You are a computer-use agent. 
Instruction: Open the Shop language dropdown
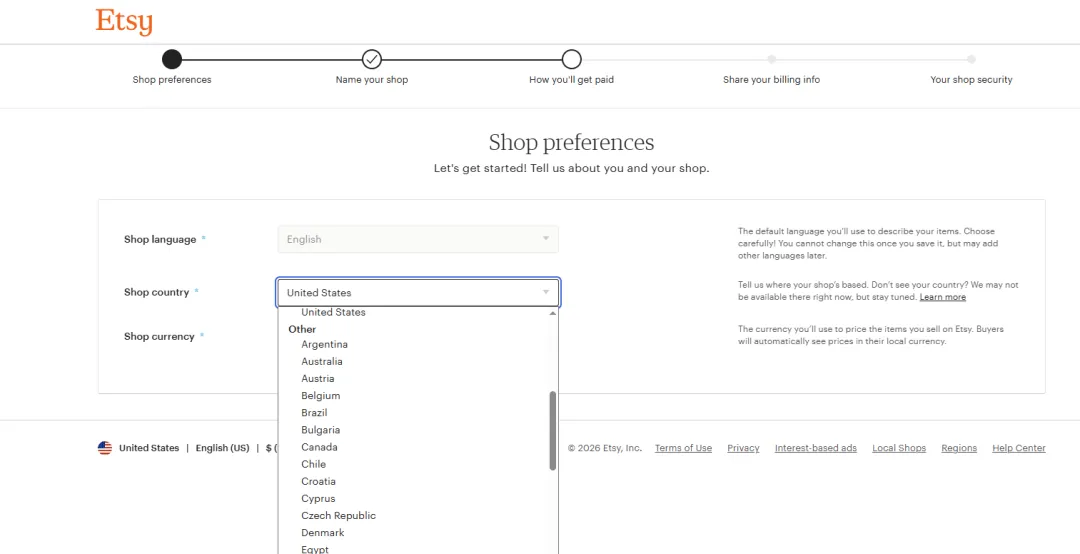[x=417, y=239]
